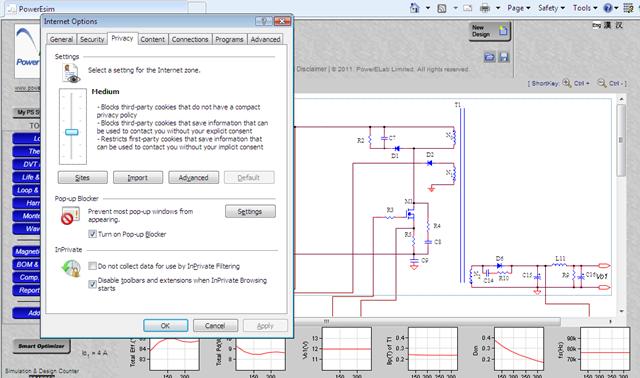The image size is (640, 378).
Task: Zoom out the schematic with magnifier minus icon
Action: point(602,83)
